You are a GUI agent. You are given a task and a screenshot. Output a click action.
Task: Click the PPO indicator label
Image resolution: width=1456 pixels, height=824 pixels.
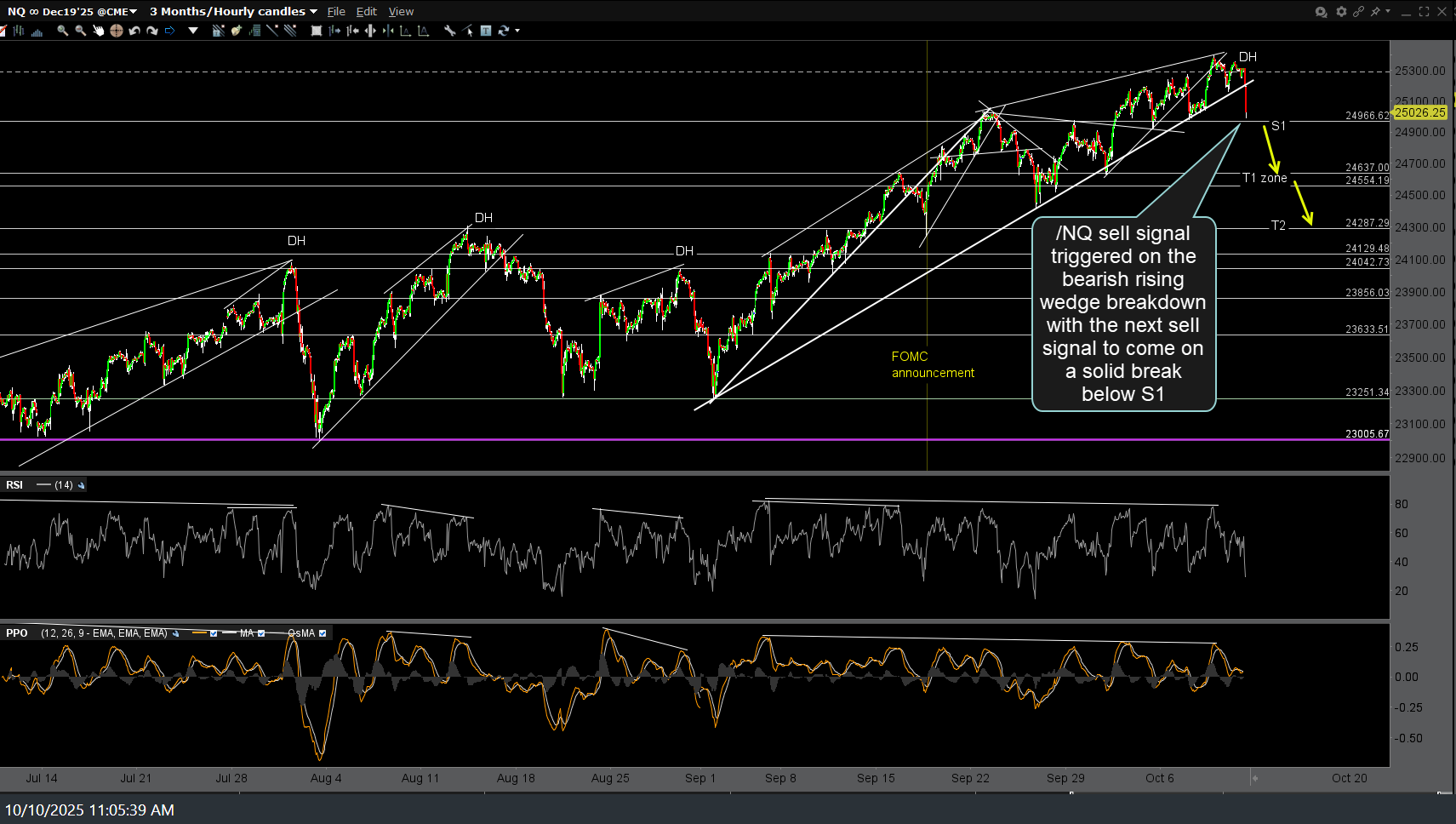click(x=16, y=633)
